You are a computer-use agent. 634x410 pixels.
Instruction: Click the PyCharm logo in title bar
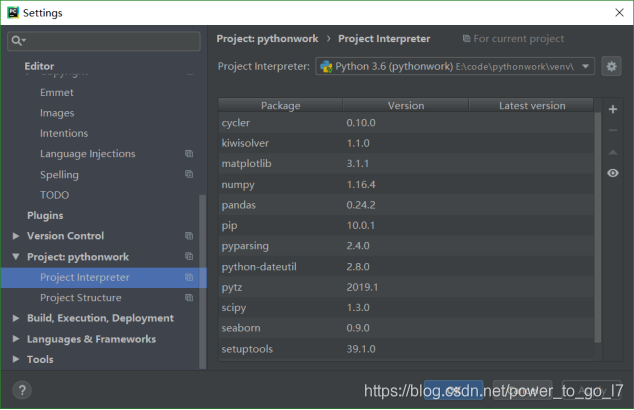pyautogui.click(x=13, y=13)
